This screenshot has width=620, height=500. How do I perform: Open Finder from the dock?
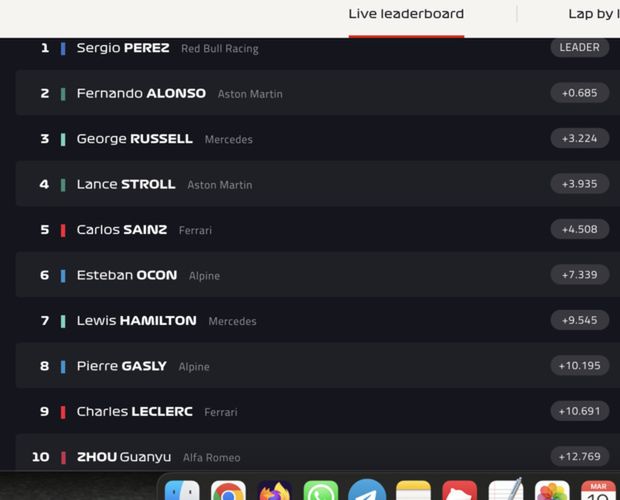tap(182, 491)
